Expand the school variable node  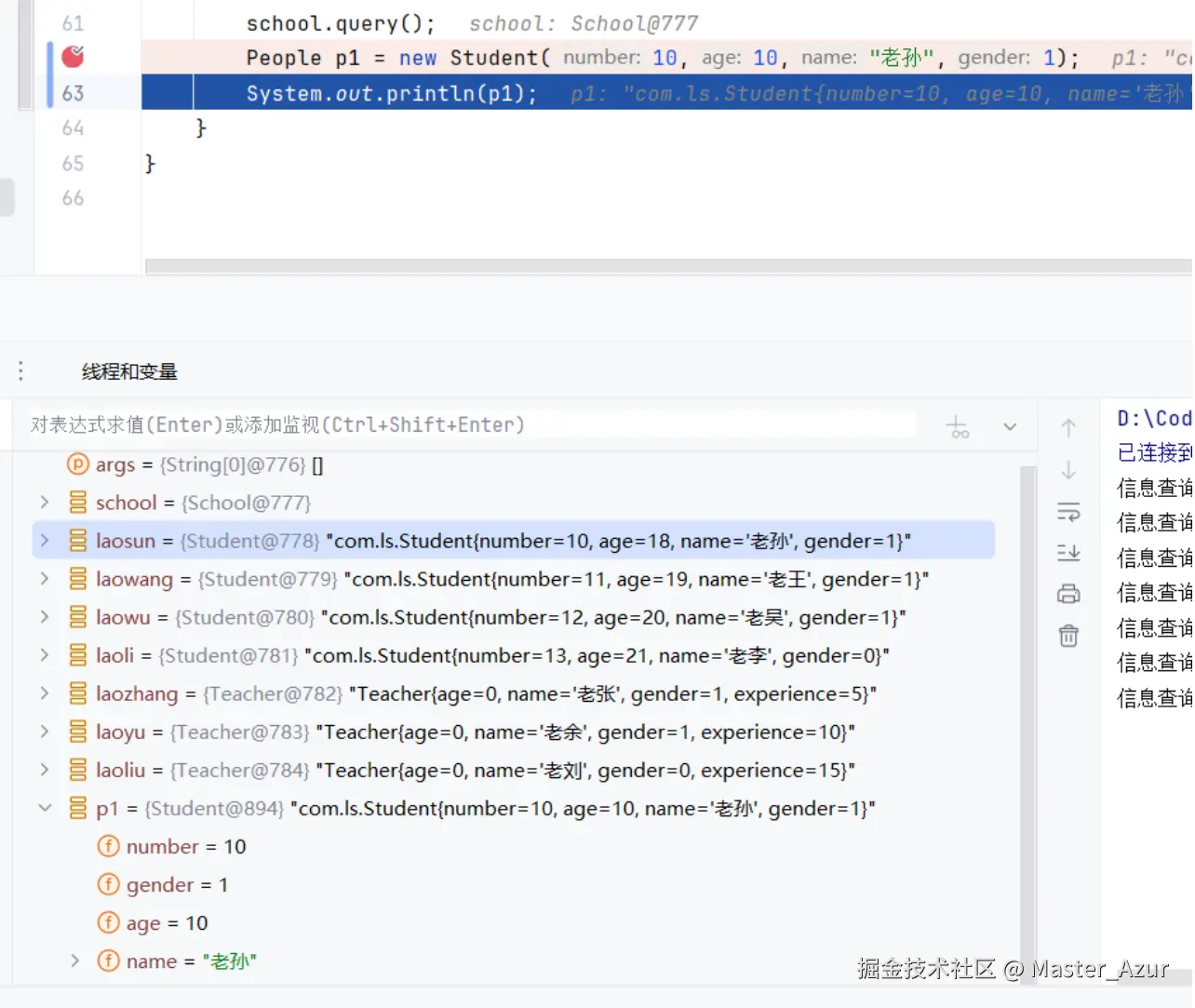pyautogui.click(x=44, y=503)
